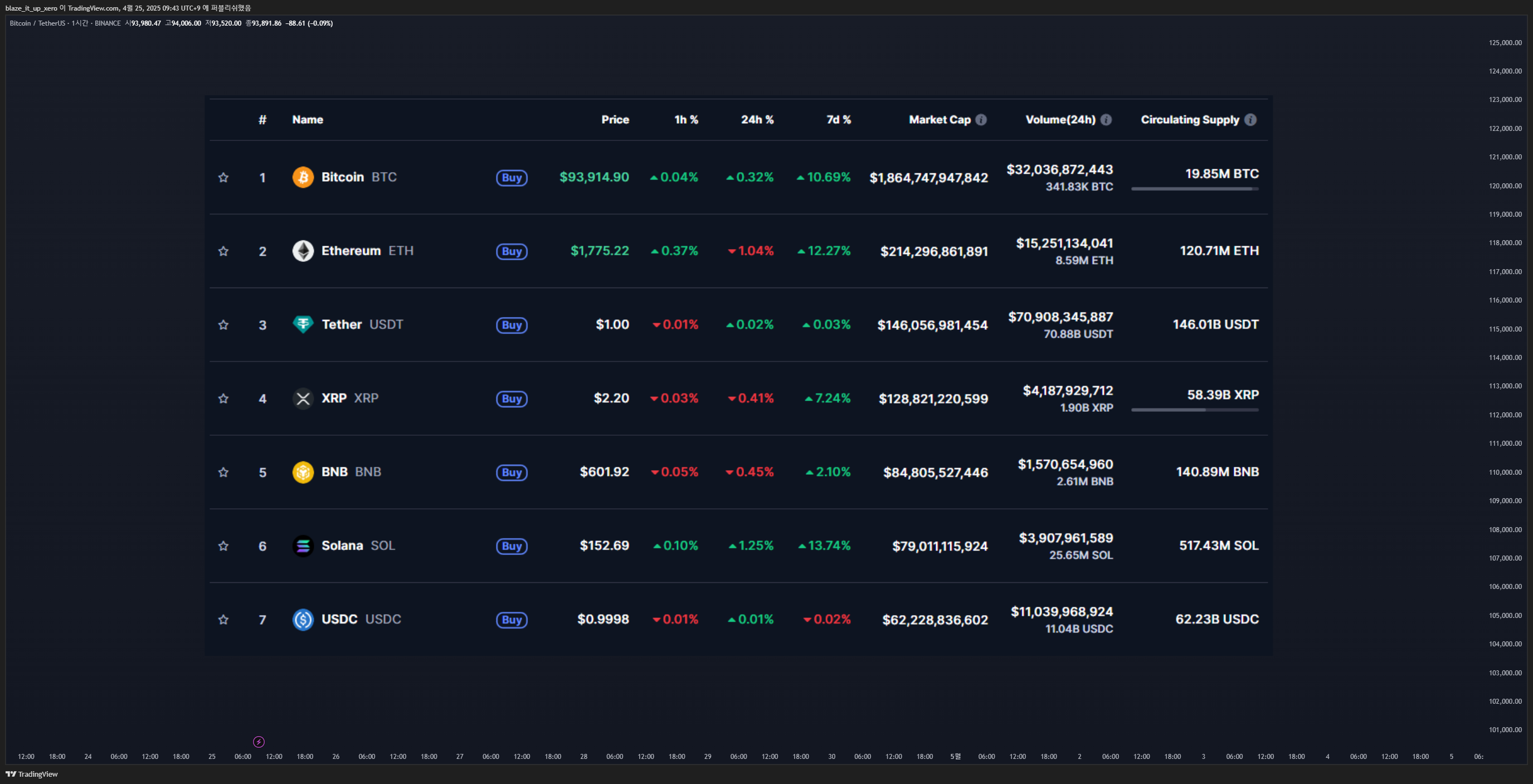
Task: Open the Solana SOL name link
Action: pos(358,546)
